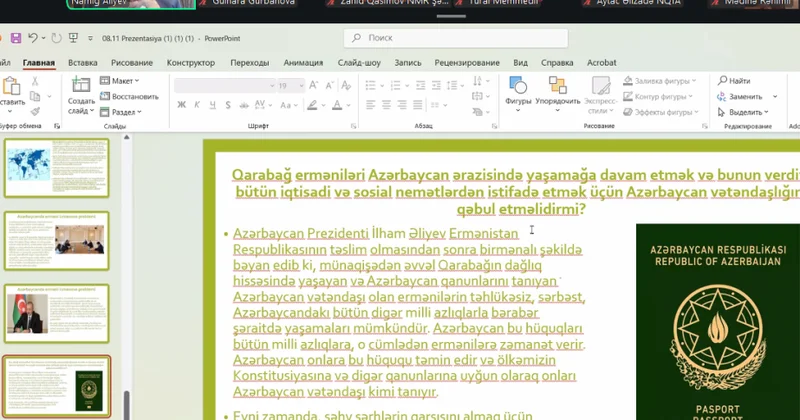Viewport: 800px width, 420px height.
Task: Switch to the Вставка tab
Action: 83,63
